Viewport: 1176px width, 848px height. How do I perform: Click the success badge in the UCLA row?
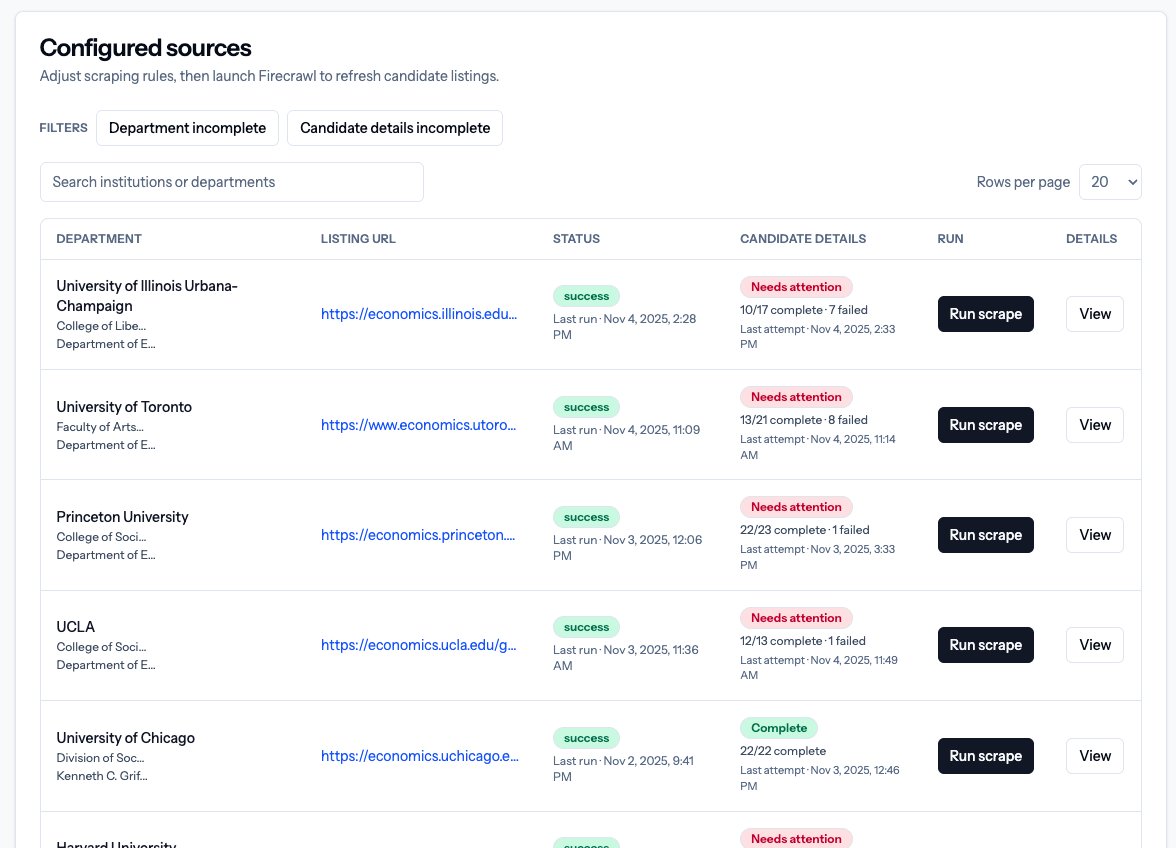click(x=586, y=627)
